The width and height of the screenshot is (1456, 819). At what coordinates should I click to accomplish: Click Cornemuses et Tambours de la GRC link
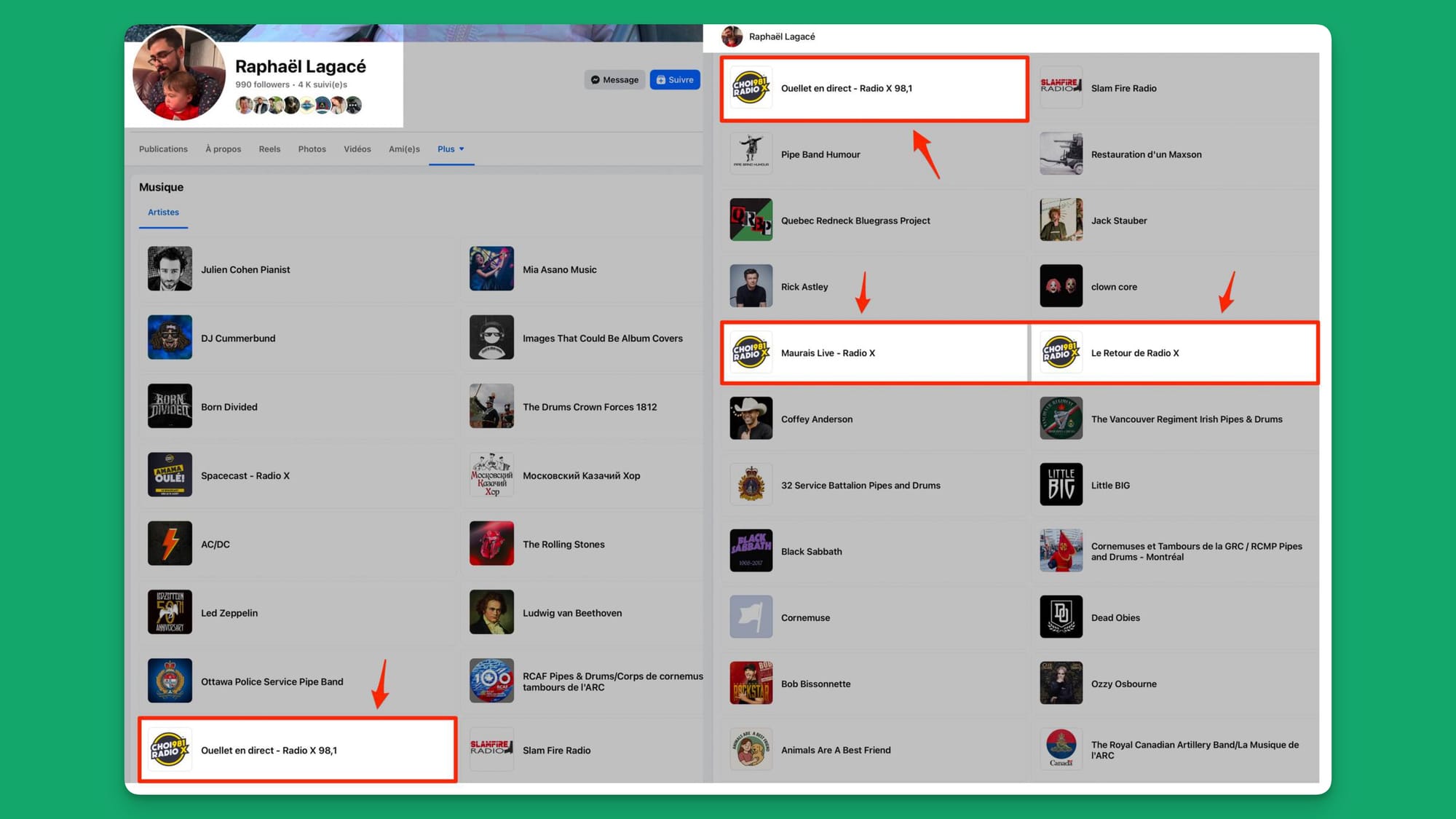coord(1197,551)
